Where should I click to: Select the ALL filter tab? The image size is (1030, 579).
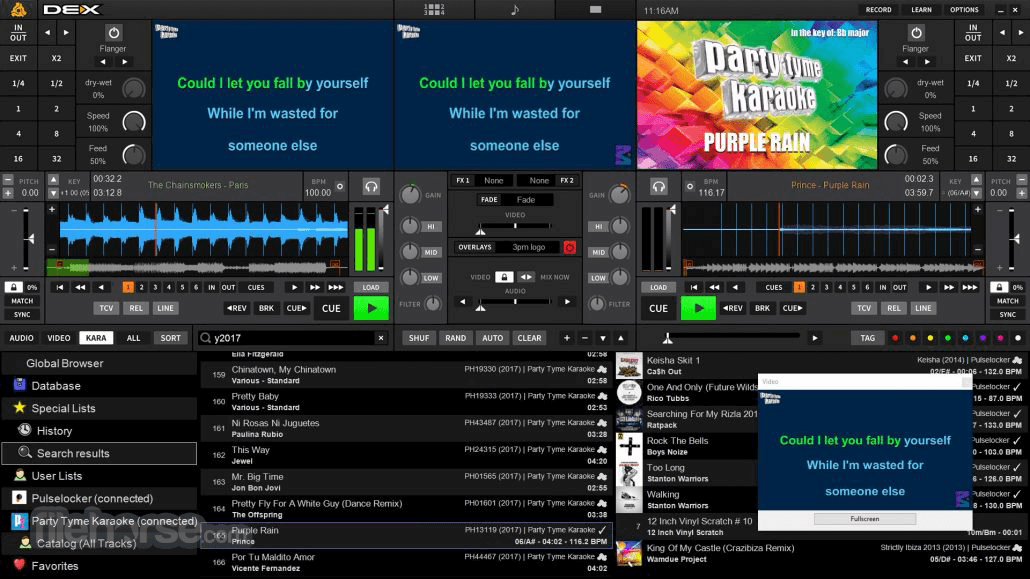133,338
